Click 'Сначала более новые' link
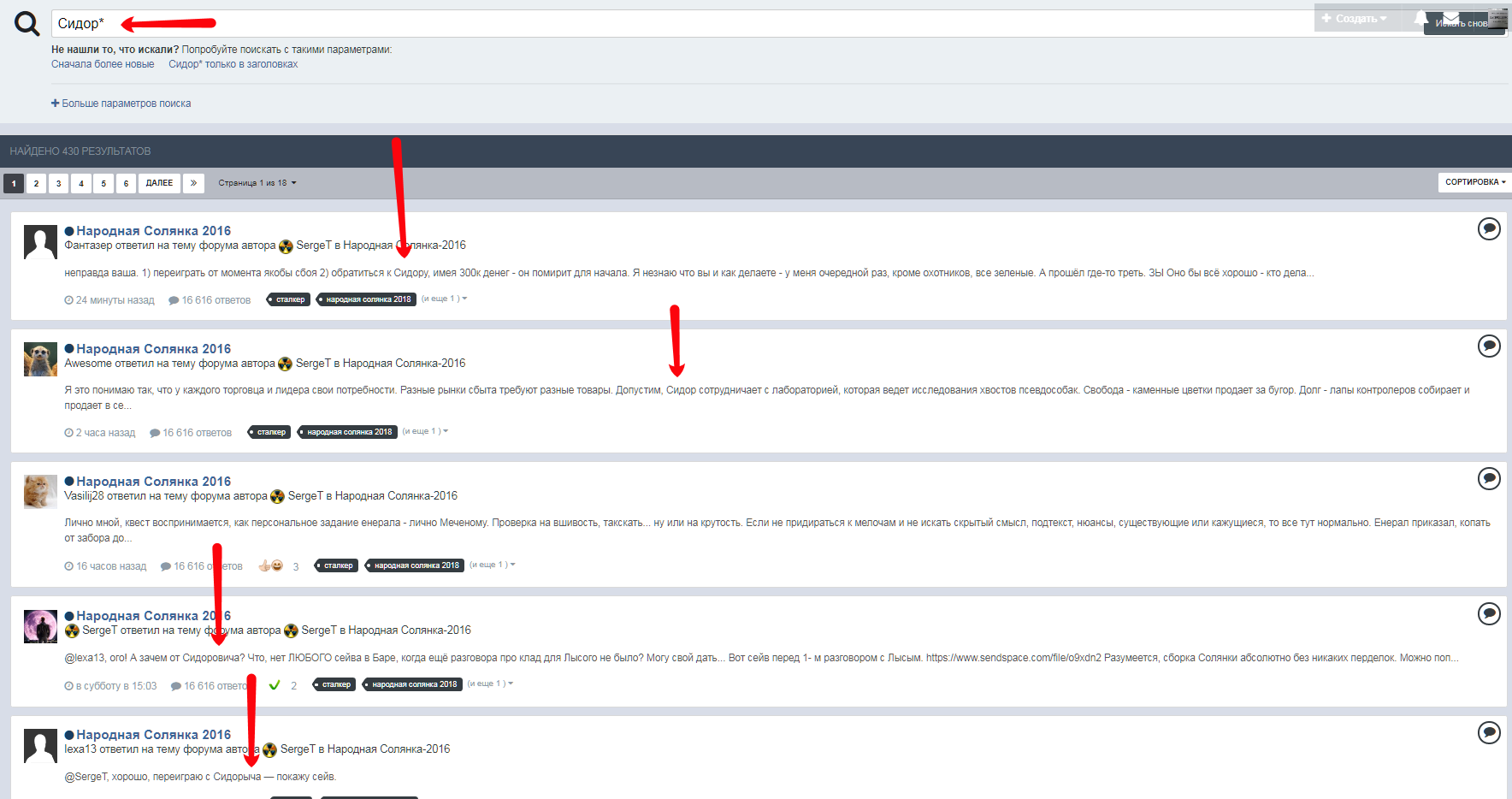This screenshot has height=799, width=1512. pos(103,64)
